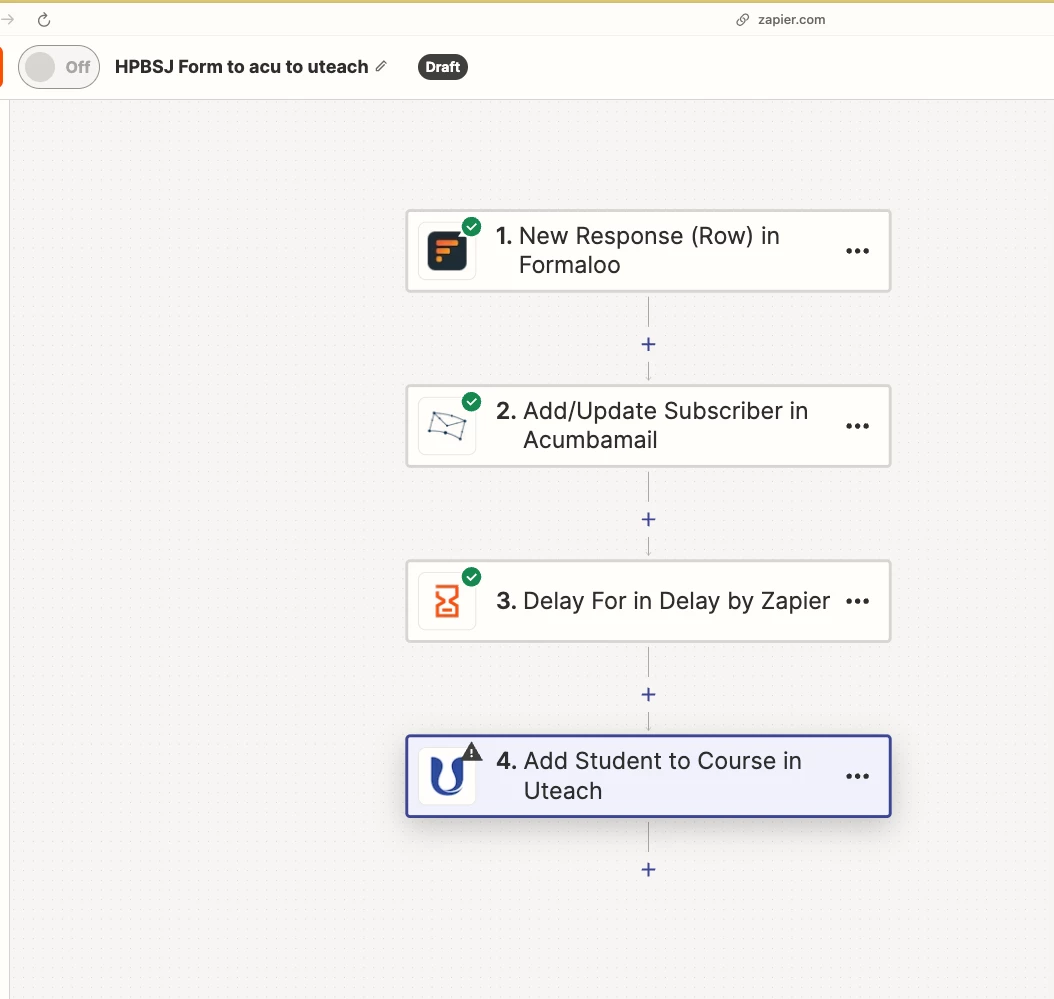Open the three-dot menu for the Delay step
This screenshot has width=1054, height=999.
click(857, 601)
